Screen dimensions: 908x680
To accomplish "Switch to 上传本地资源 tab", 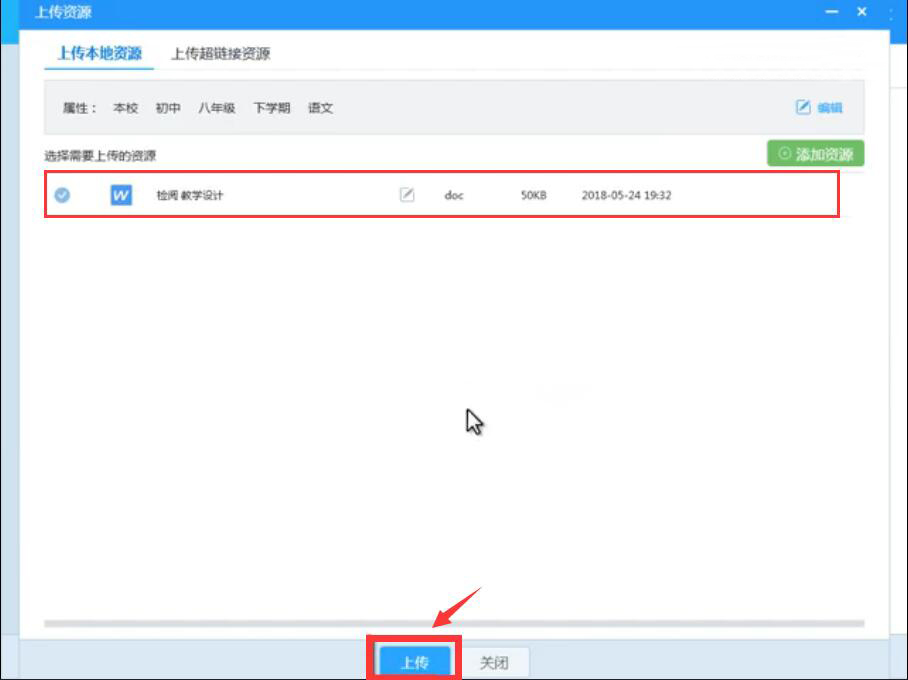I will [x=99, y=53].
